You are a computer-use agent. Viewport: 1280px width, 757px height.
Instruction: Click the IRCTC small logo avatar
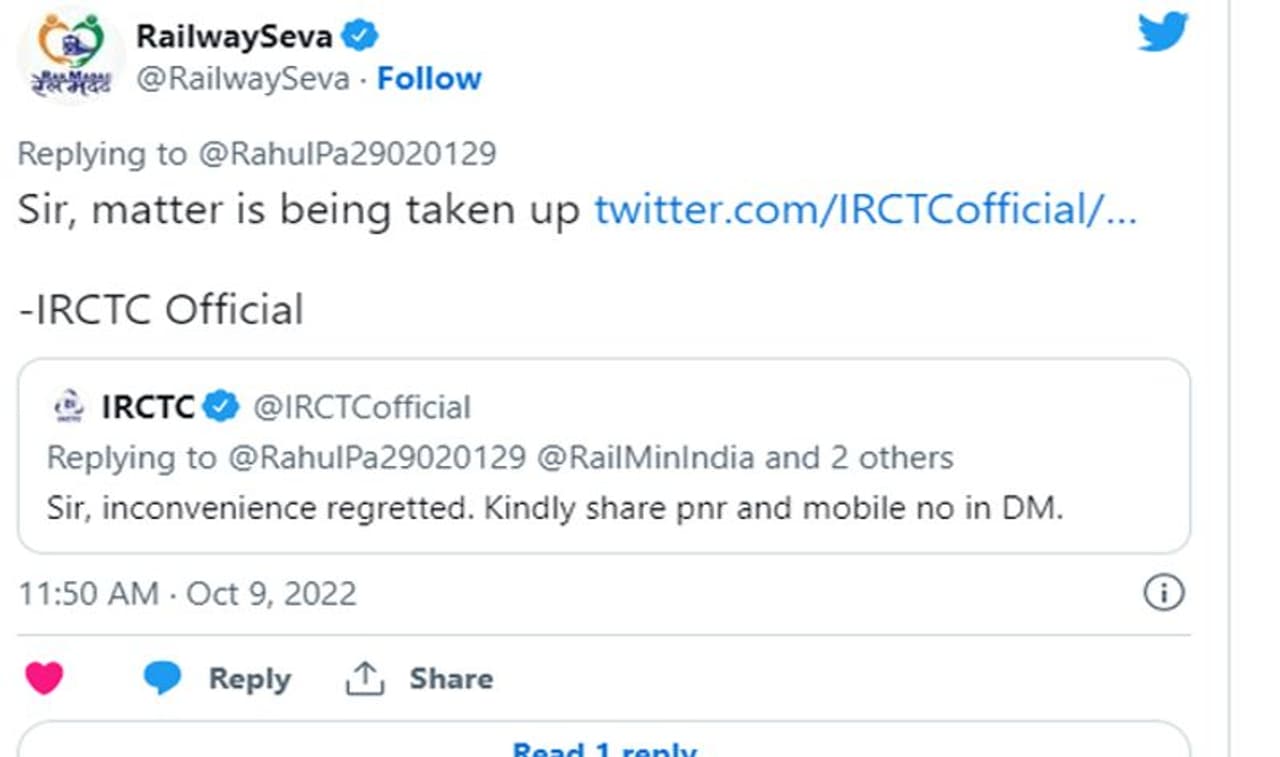click(x=68, y=408)
